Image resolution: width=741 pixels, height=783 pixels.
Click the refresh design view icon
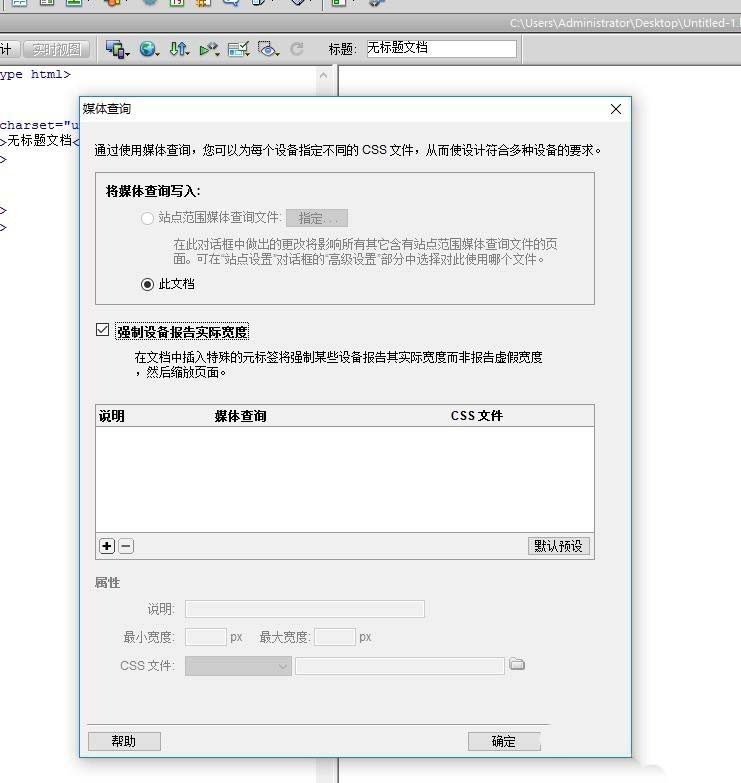pos(297,49)
